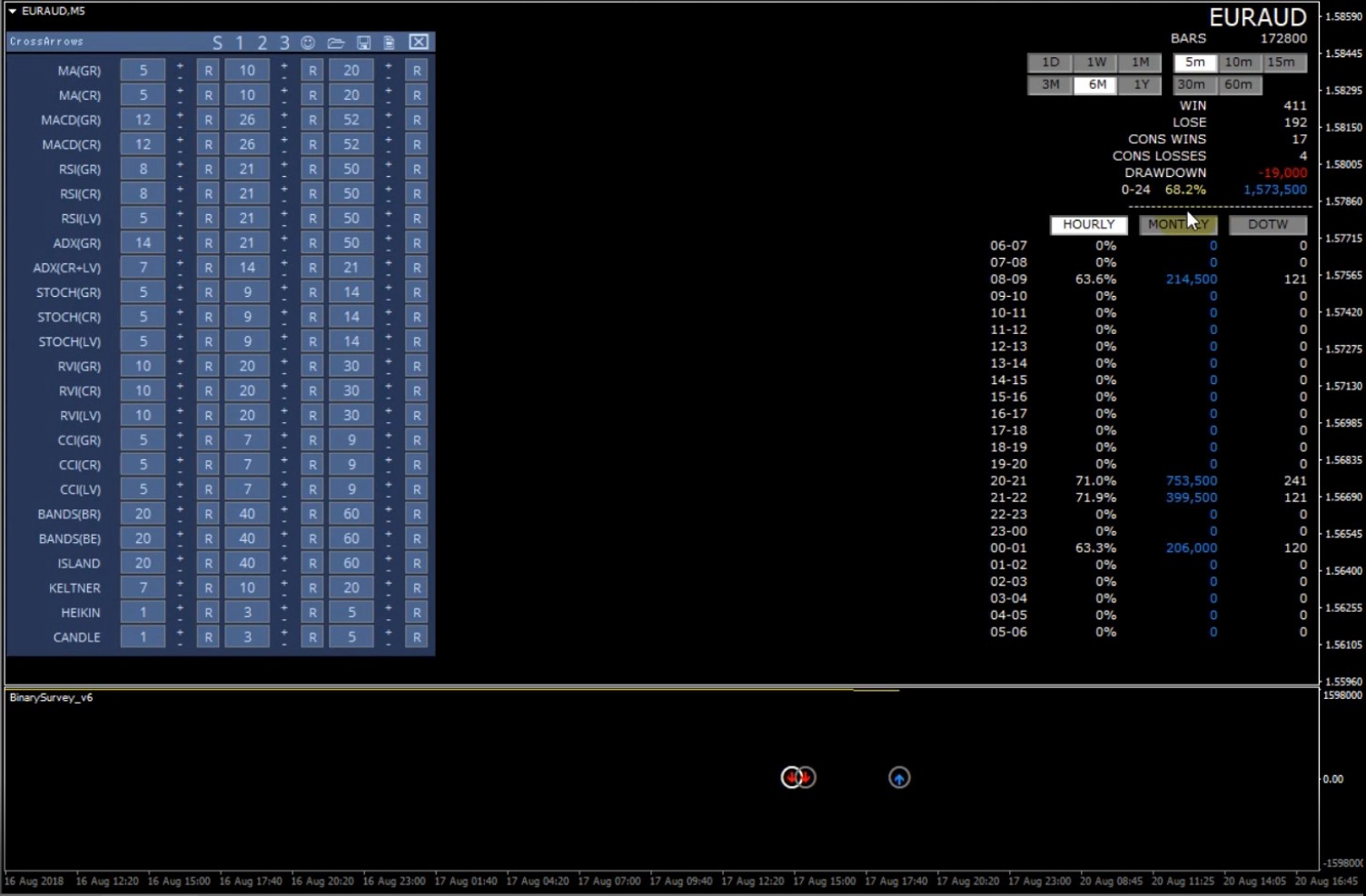This screenshot has width=1366, height=896.
Task: Switch to the DOTW tab
Action: pos(1268,224)
